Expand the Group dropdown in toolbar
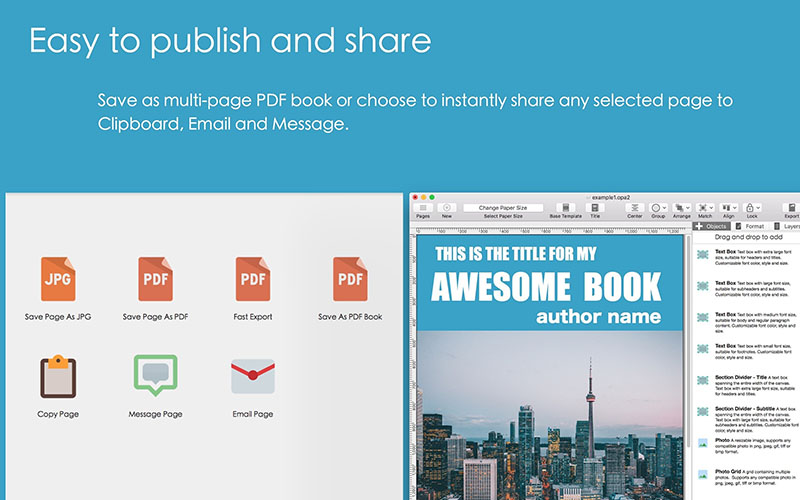800x500 pixels. coord(658,208)
